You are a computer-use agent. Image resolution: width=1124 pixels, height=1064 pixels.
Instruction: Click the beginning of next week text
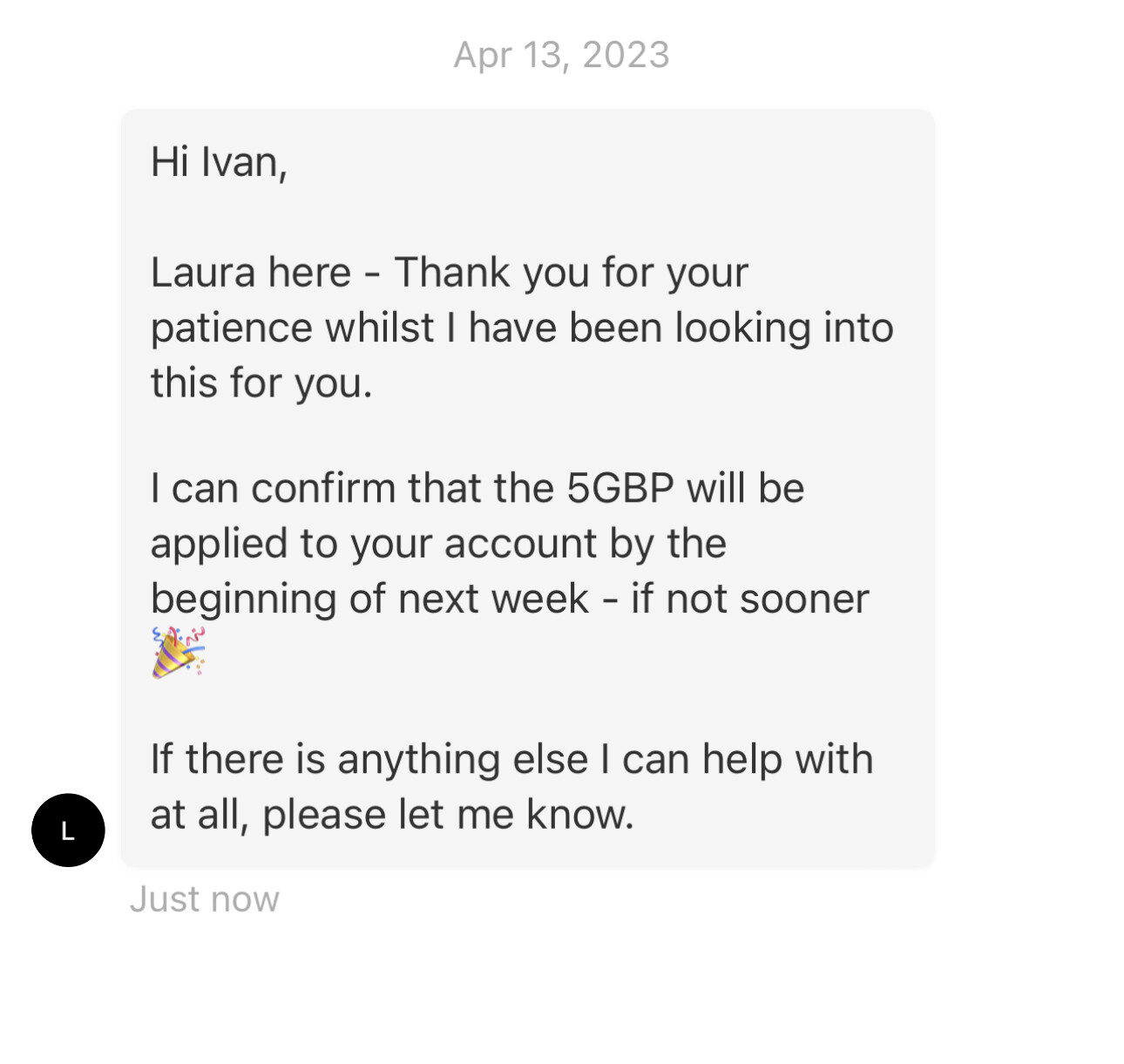point(370,600)
